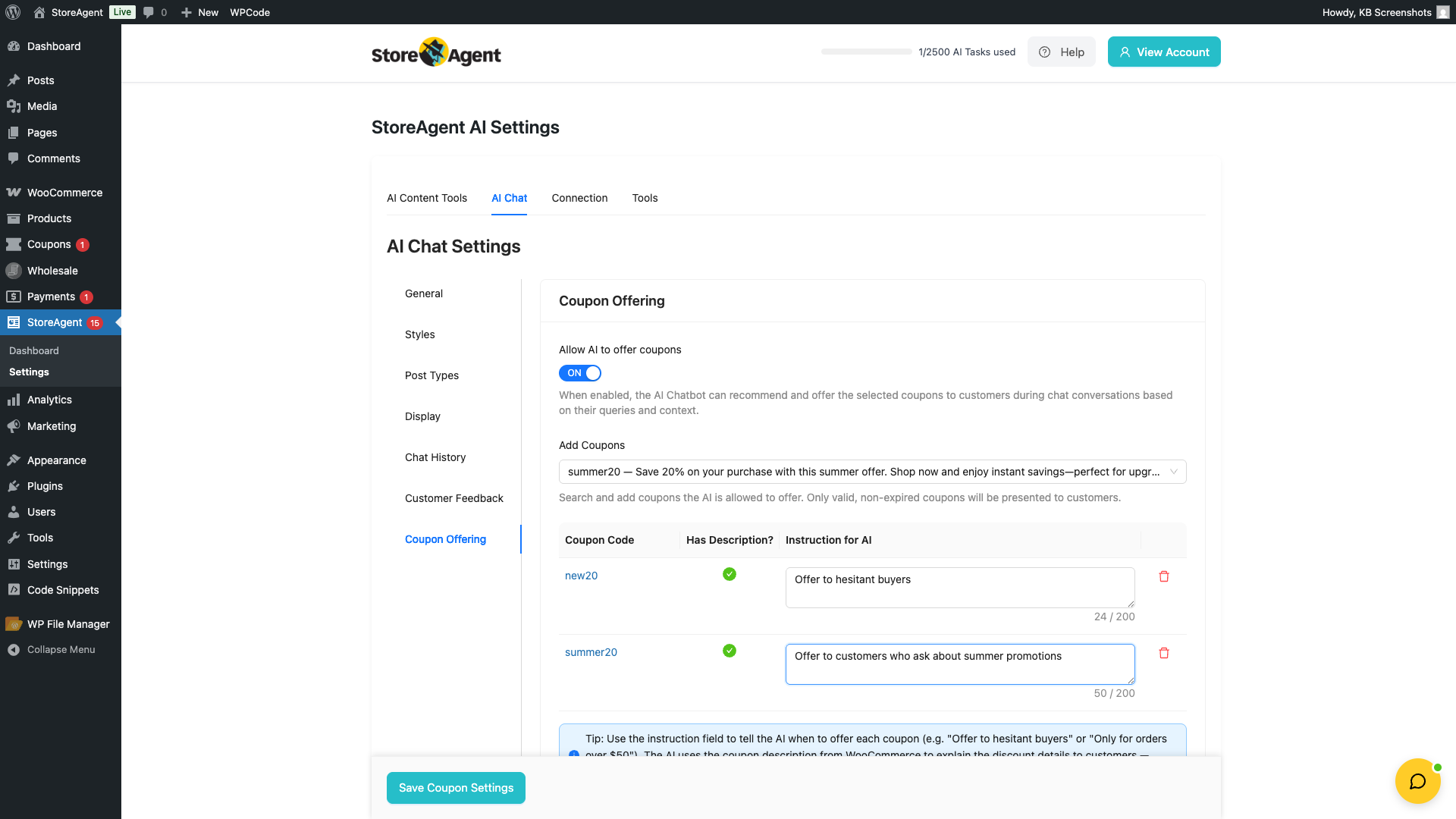The image size is (1456, 819).
Task: Open Display settings section
Action: tap(422, 416)
